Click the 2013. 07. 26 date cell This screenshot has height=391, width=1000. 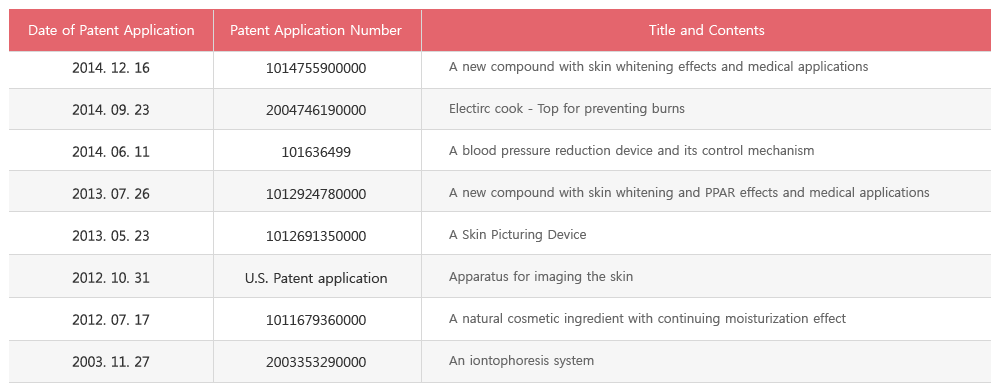click(x=111, y=193)
